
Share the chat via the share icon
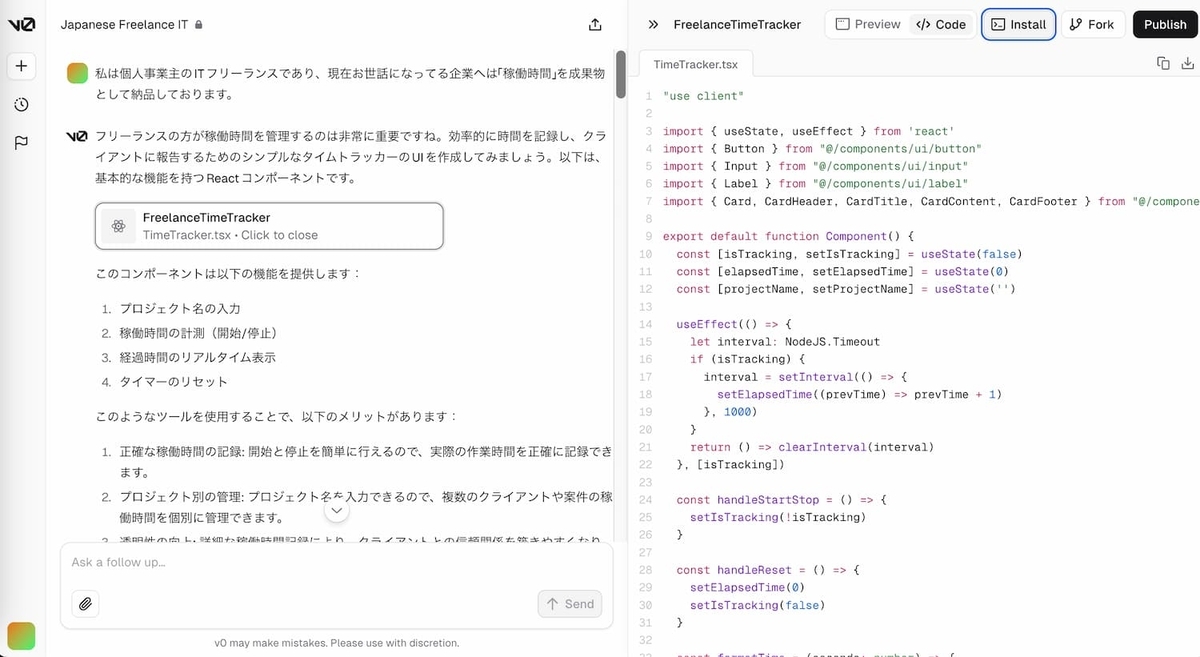[x=594, y=24]
